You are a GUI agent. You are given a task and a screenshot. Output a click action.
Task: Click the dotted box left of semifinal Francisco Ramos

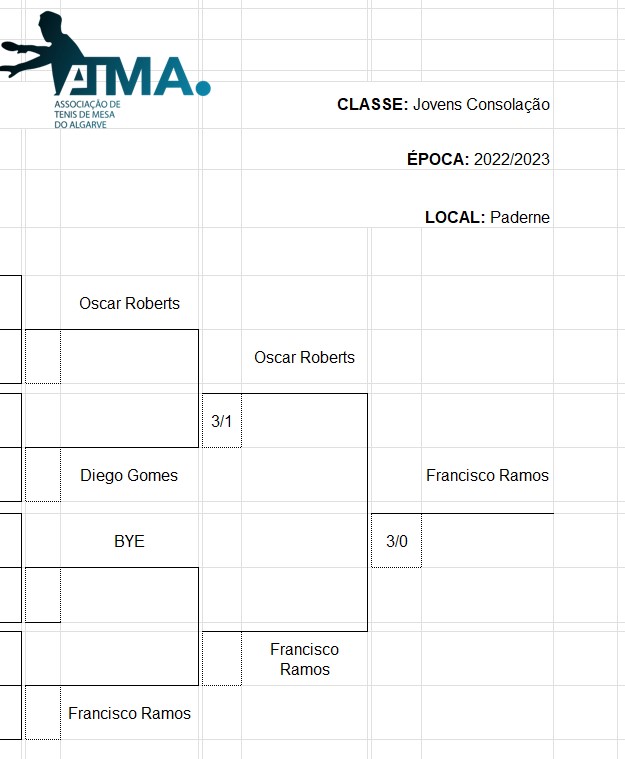click(x=221, y=659)
